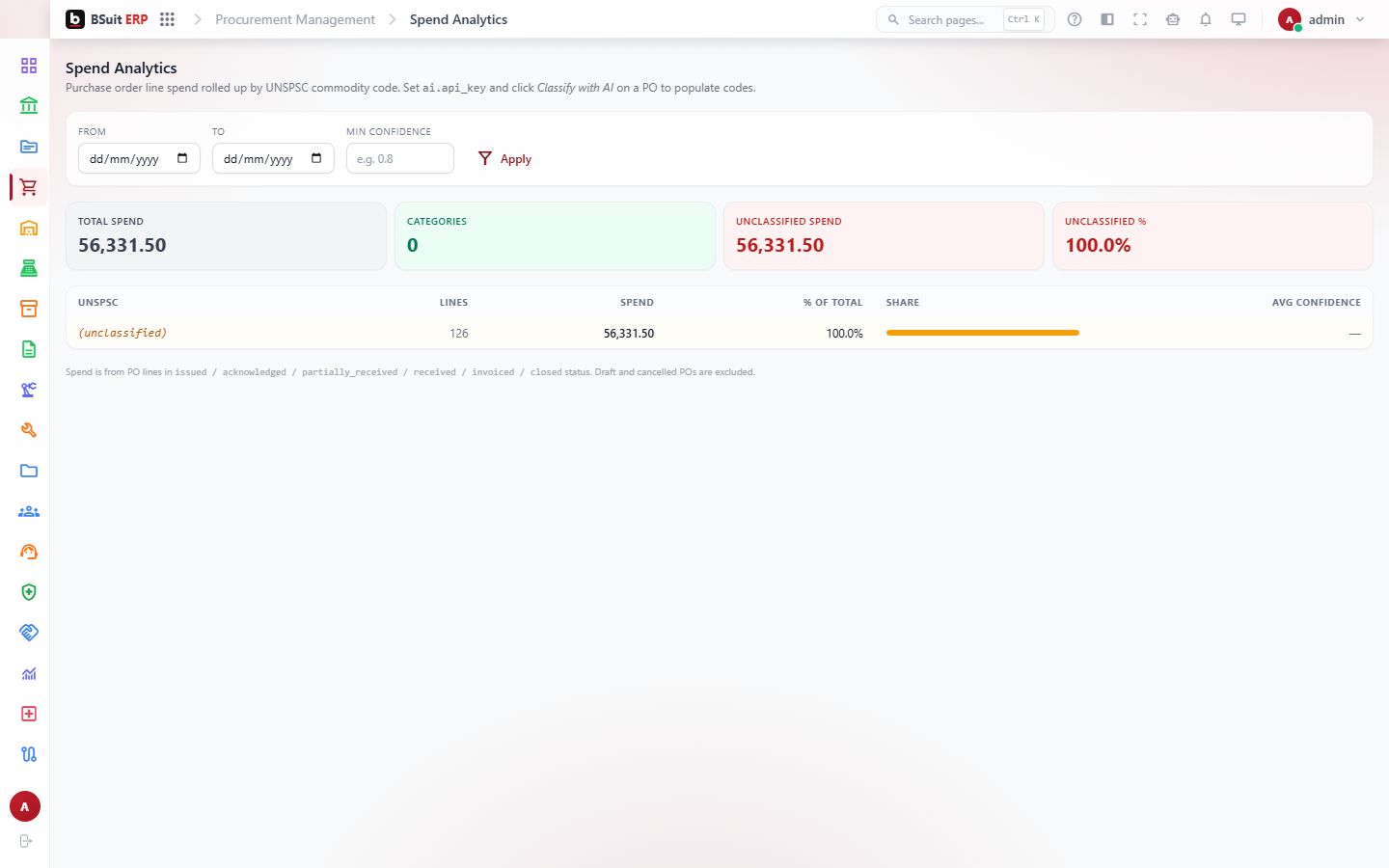
Task: Click the blue handshake icon in sidebar
Action: click(29, 633)
